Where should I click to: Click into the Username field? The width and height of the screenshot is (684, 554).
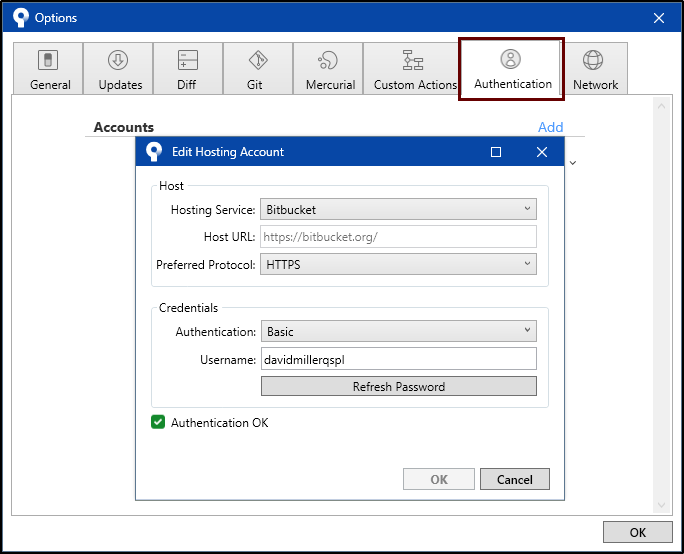point(398,359)
